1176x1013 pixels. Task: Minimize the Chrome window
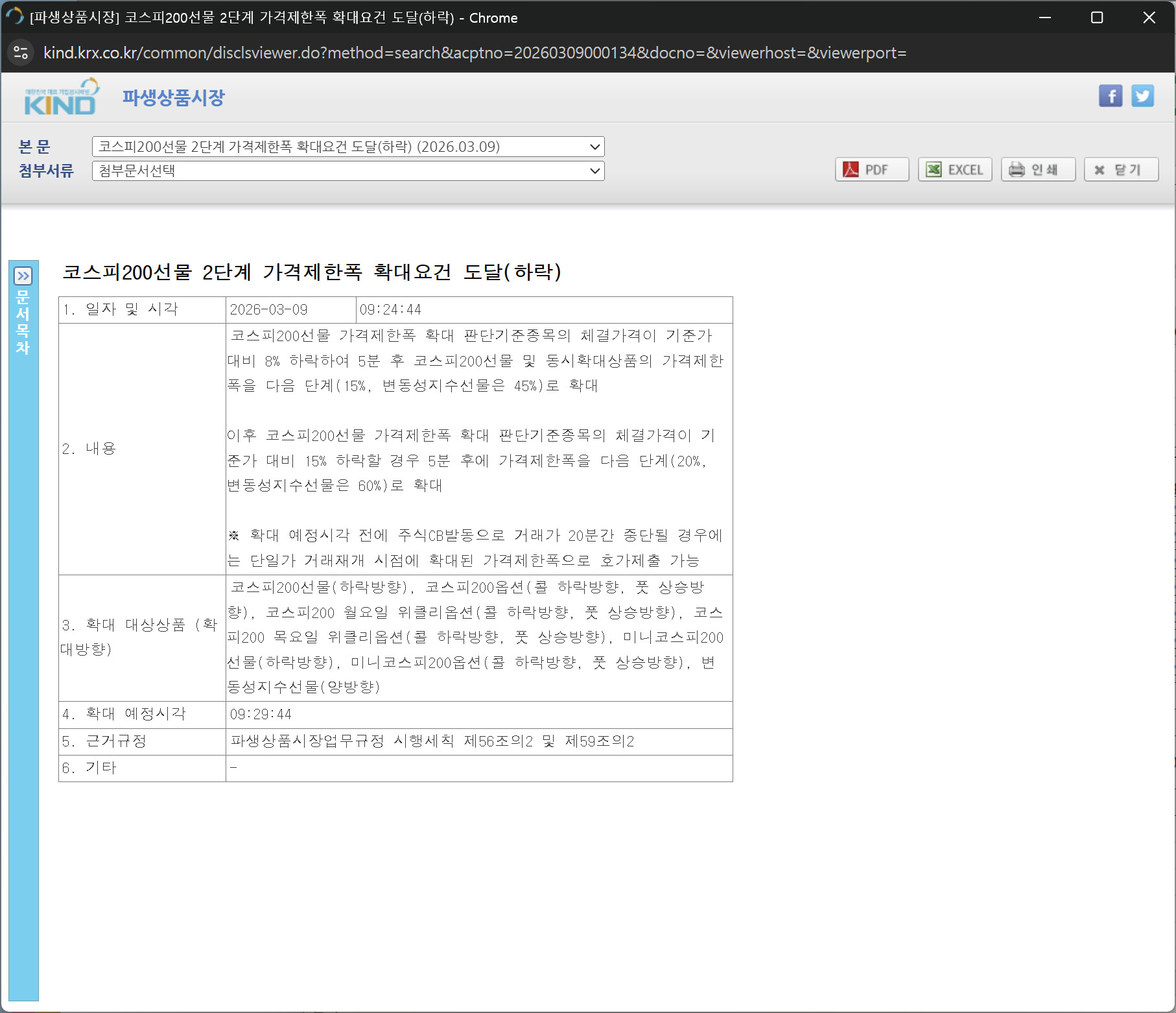click(x=1045, y=18)
